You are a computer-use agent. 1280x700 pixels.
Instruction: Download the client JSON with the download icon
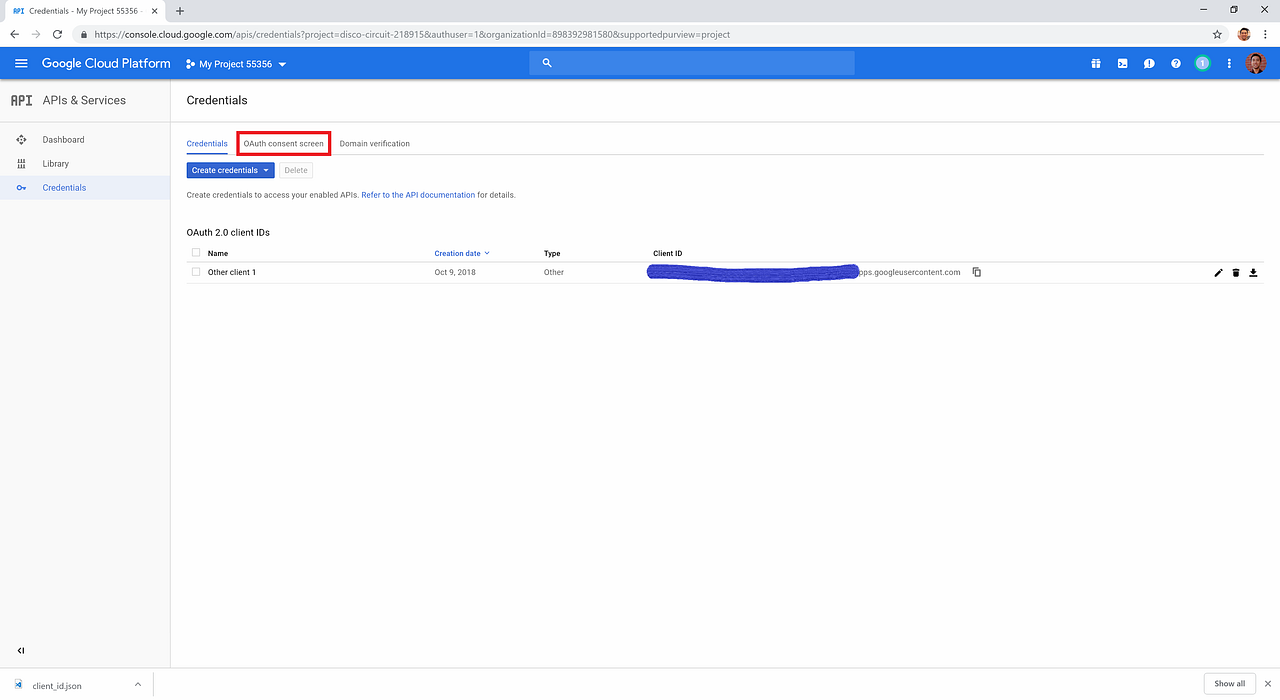(x=1253, y=272)
